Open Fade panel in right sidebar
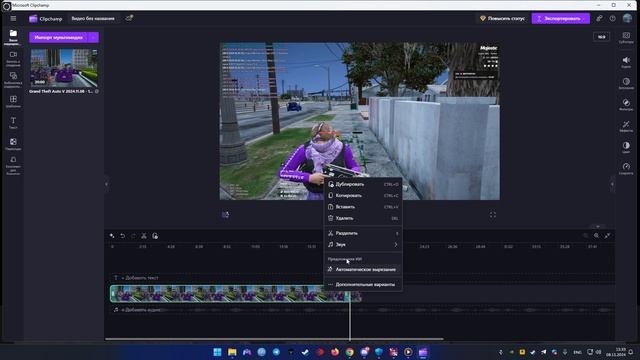This screenshot has height=360, width=640. (626, 84)
